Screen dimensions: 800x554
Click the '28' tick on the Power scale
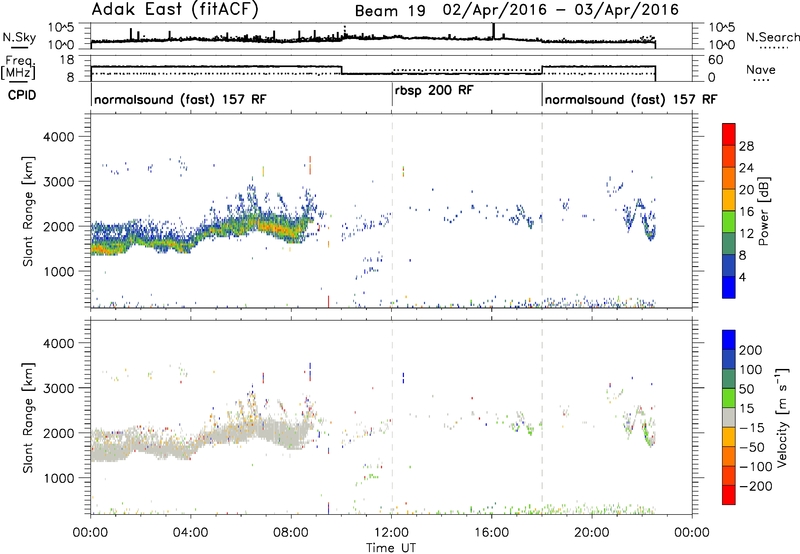(746, 146)
